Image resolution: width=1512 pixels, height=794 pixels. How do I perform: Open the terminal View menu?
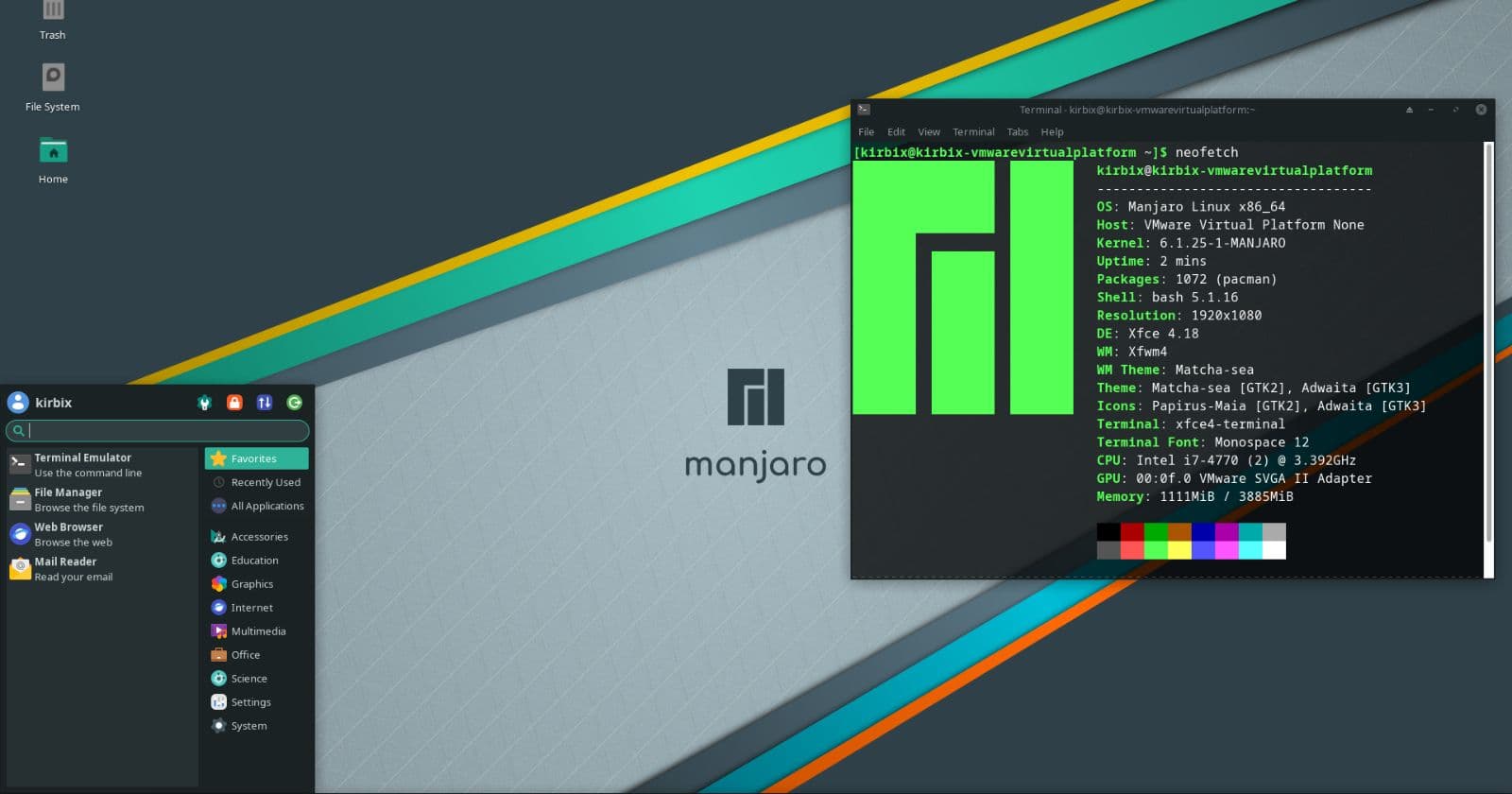(929, 131)
